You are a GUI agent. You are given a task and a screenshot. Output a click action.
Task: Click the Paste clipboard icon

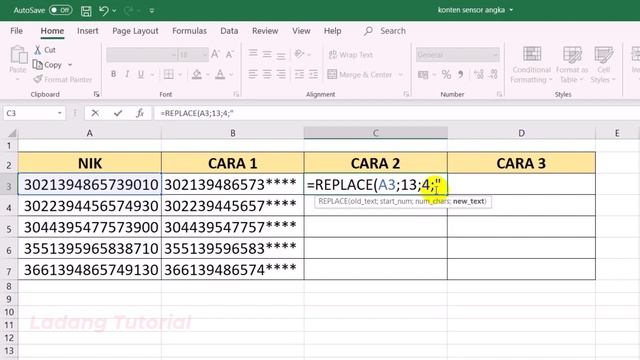(x=18, y=55)
